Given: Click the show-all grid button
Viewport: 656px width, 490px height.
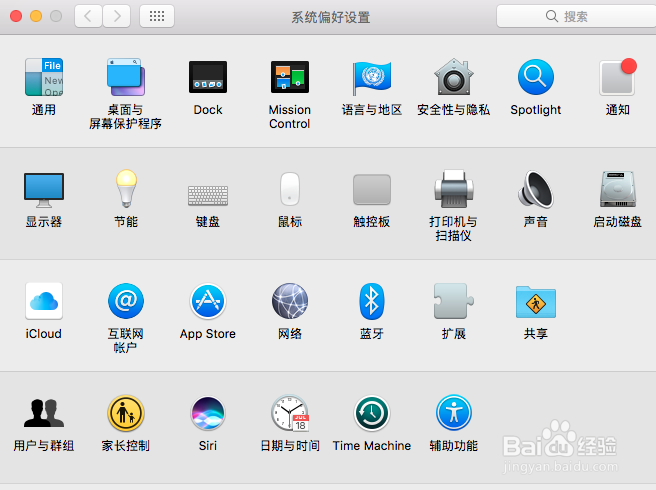Looking at the screenshot, I should (x=157, y=16).
